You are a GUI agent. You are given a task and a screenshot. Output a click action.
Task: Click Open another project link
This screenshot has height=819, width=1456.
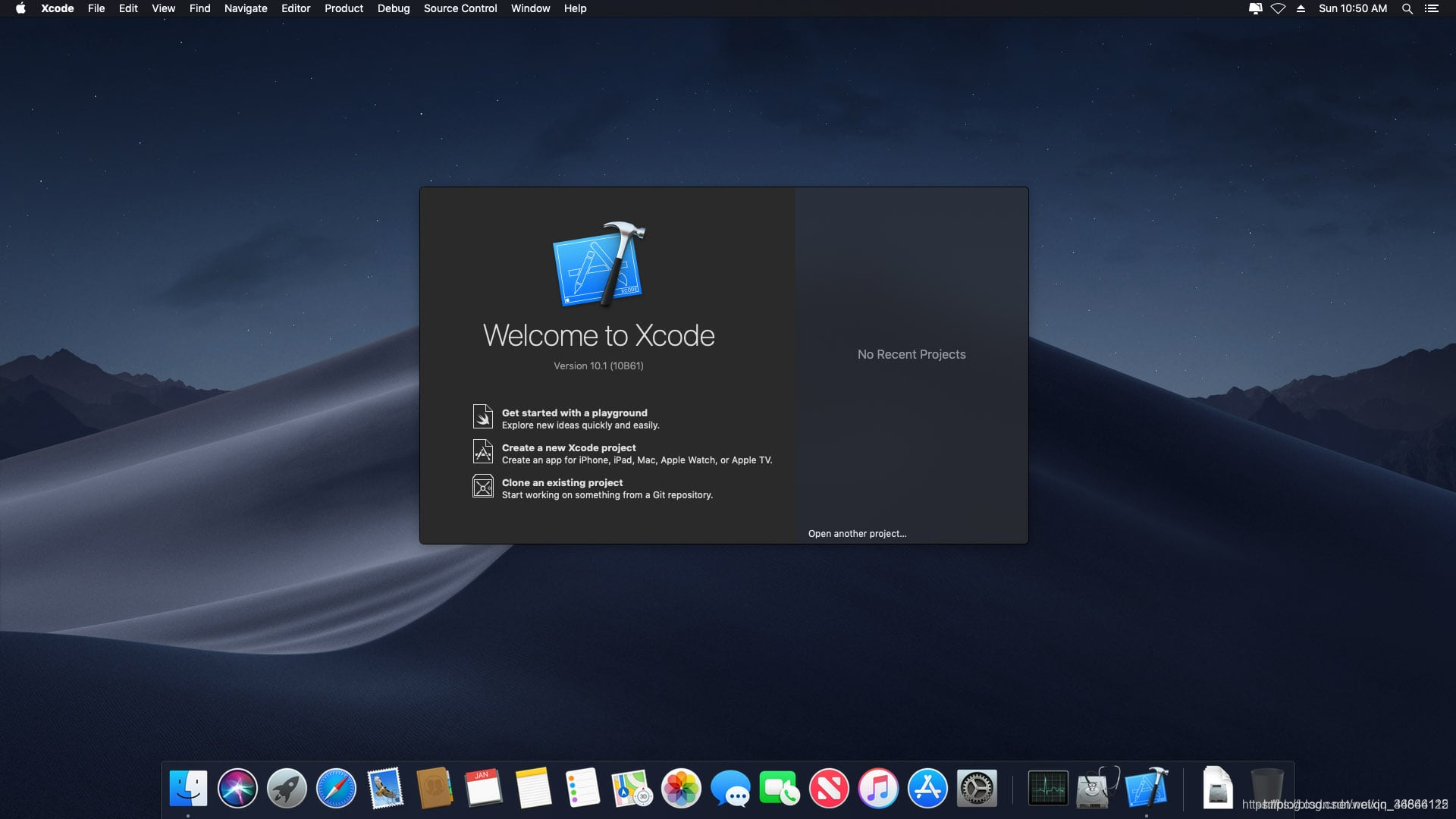(x=857, y=533)
